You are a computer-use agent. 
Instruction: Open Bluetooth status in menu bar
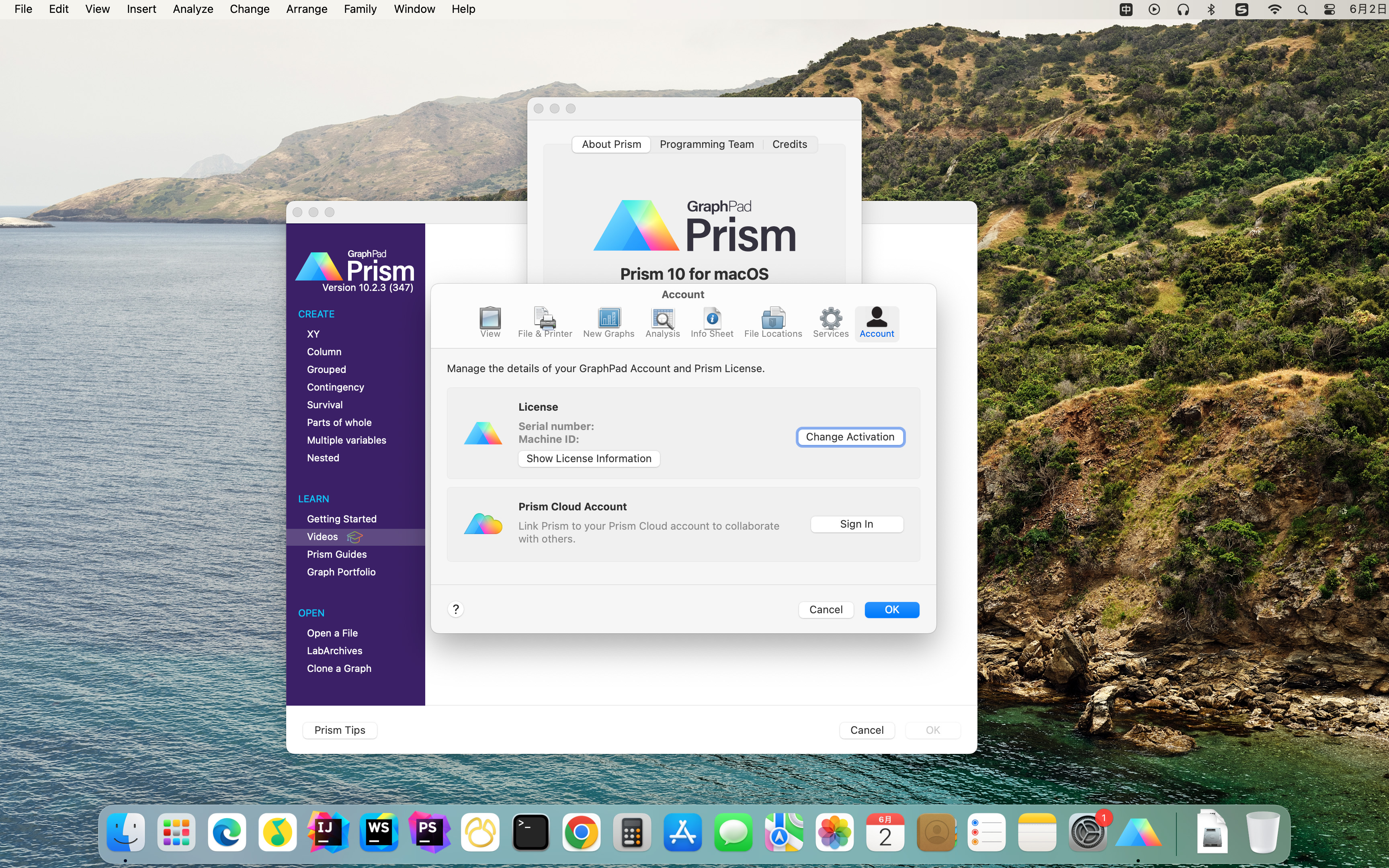point(1211,9)
